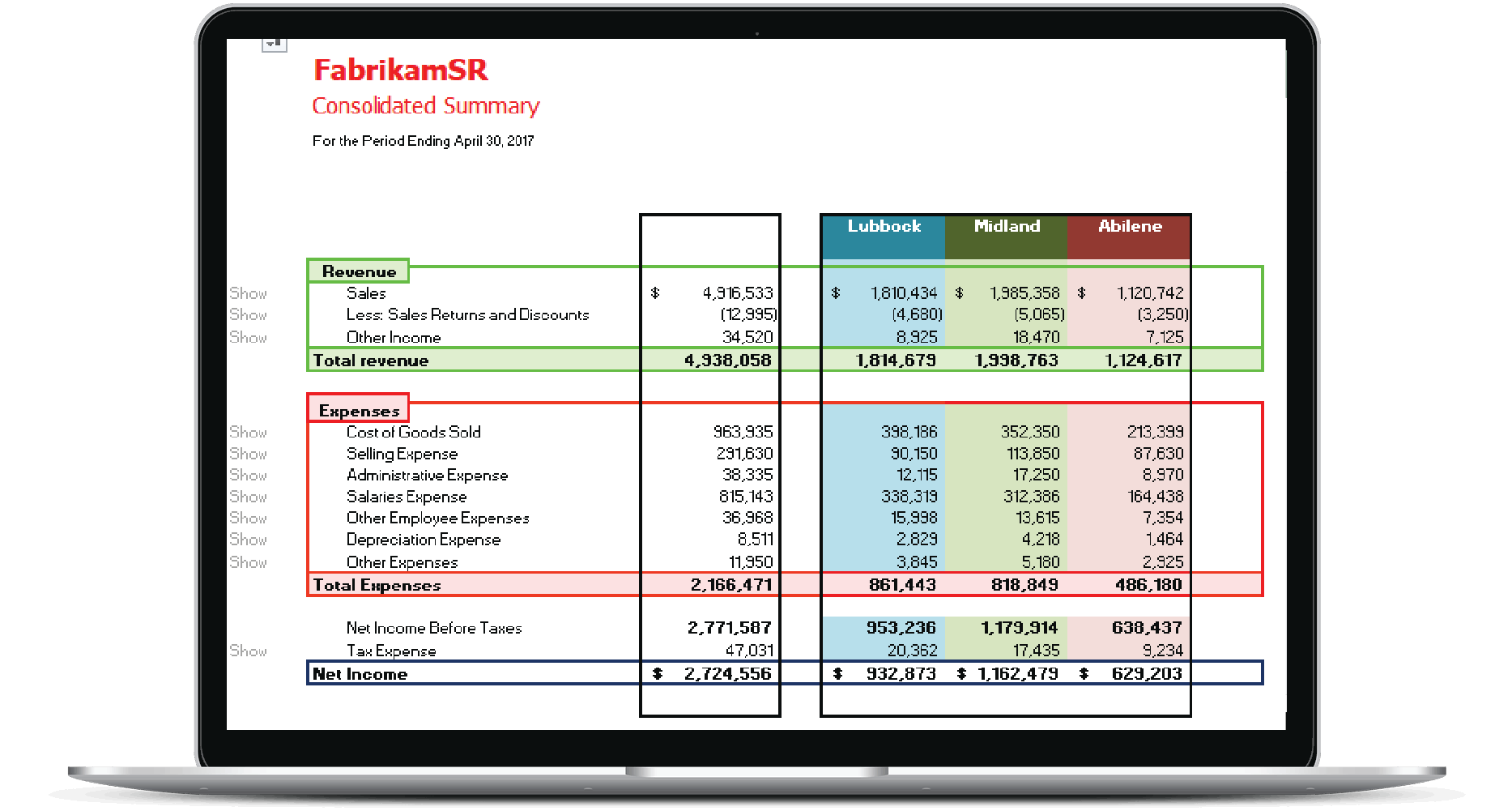The height and width of the screenshot is (811, 1512).
Task: Click the FabrikamSR report title
Action: click(x=401, y=70)
